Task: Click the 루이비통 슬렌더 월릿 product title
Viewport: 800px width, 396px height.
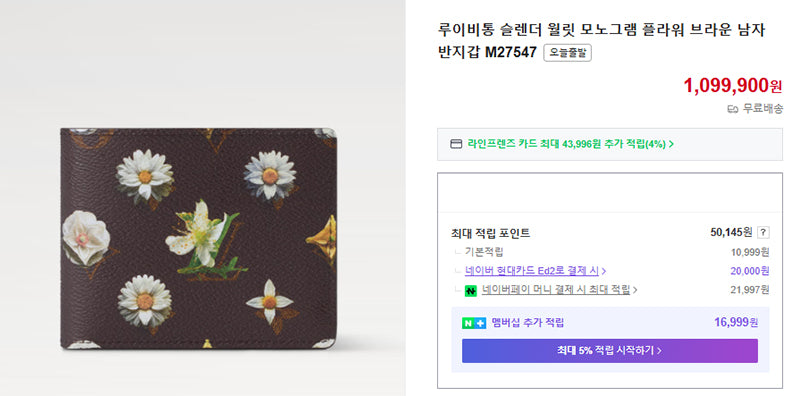Action: [x=602, y=41]
